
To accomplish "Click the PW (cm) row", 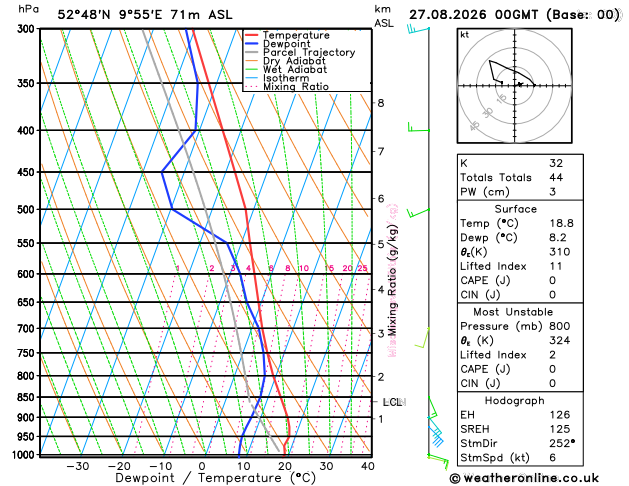I will [x=520, y=192].
